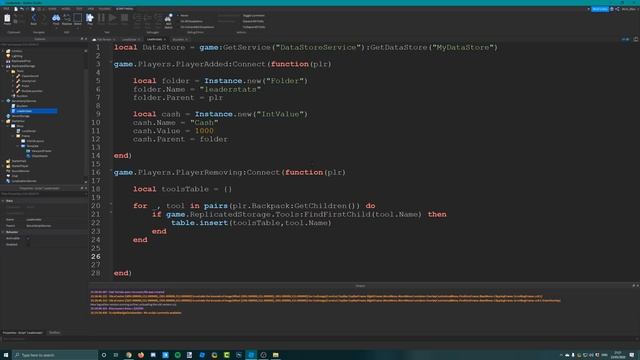The height and width of the screenshot is (360, 640).
Task: Switch to the PLUGINS ribbon tab
Action: pos(104,9)
